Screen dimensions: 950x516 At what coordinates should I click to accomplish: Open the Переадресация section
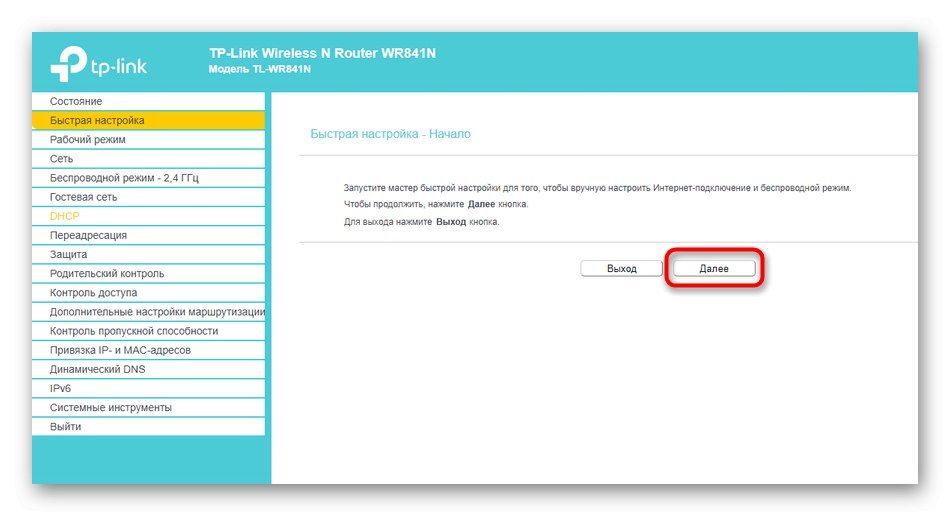[148, 235]
